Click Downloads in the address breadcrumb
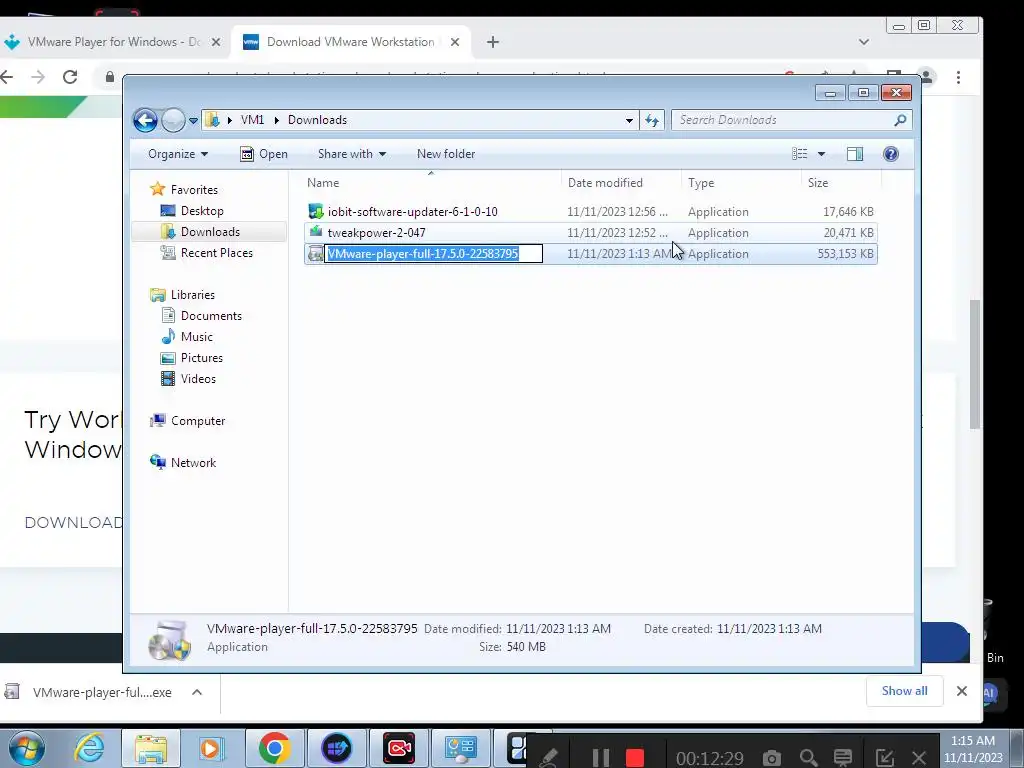The image size is (1024, 768). pos(317,120)
